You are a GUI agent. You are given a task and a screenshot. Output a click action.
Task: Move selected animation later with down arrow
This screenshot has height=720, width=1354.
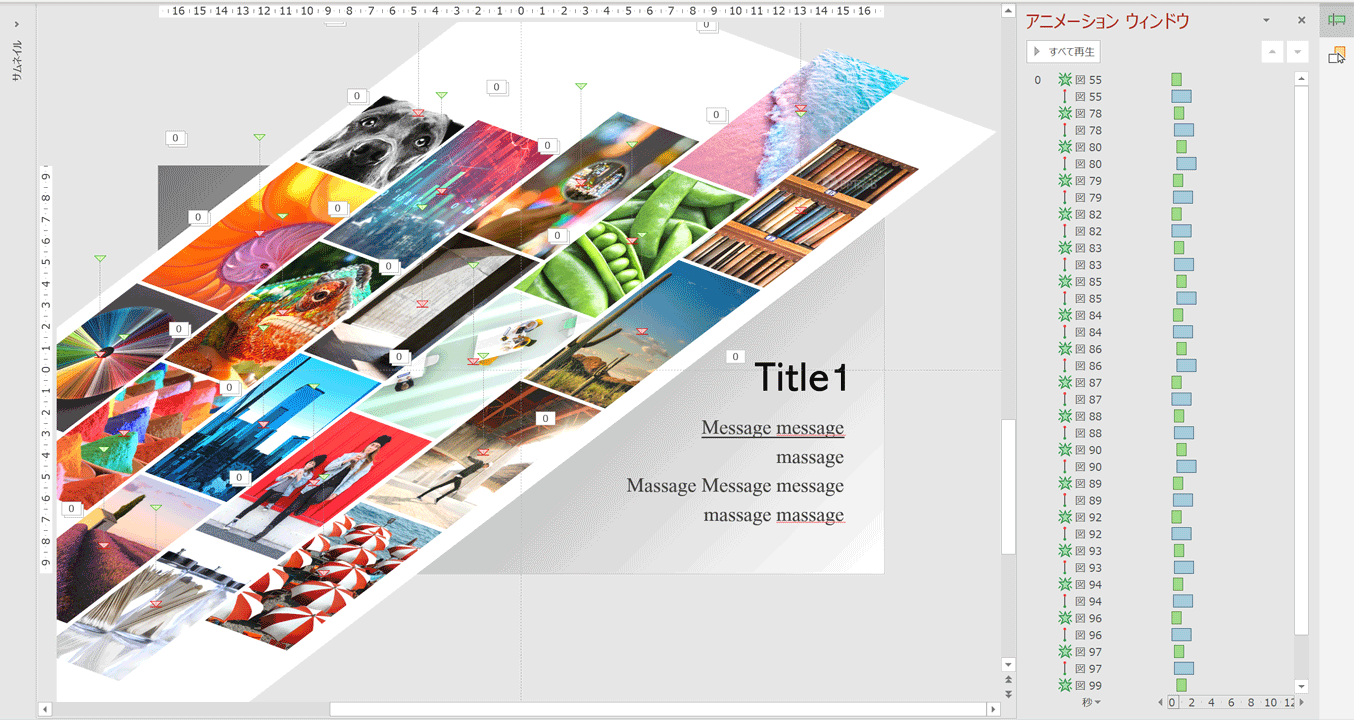tap(1298, 52)
